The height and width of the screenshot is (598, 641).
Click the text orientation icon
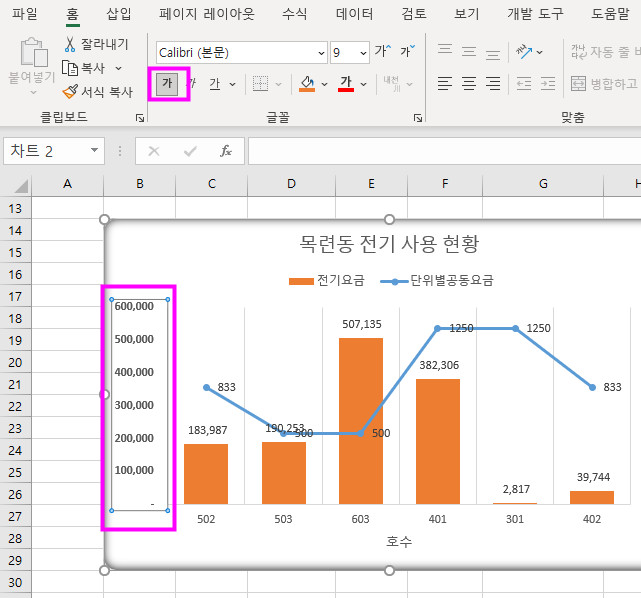pyautogui.click(x=525, y=52)
